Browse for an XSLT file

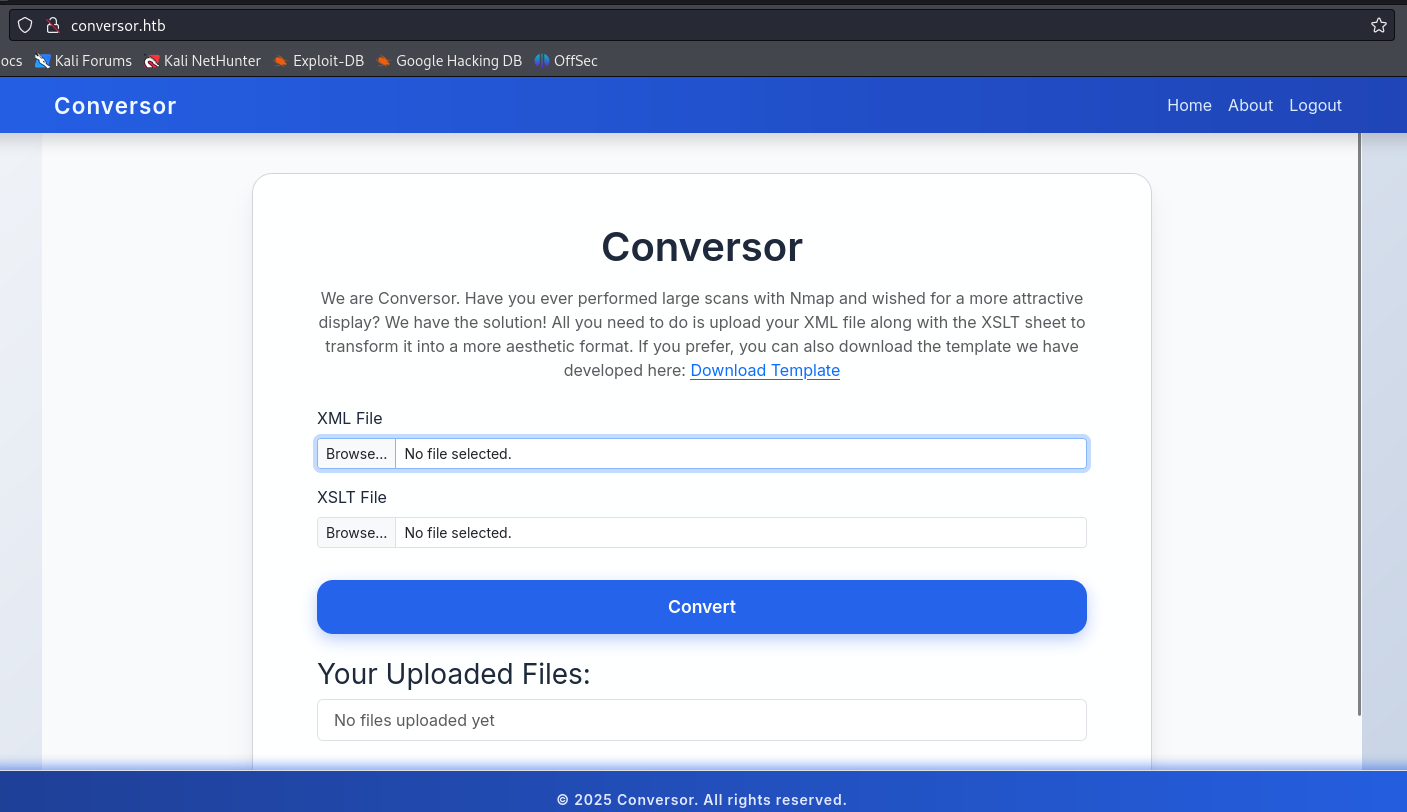(356, 533)
